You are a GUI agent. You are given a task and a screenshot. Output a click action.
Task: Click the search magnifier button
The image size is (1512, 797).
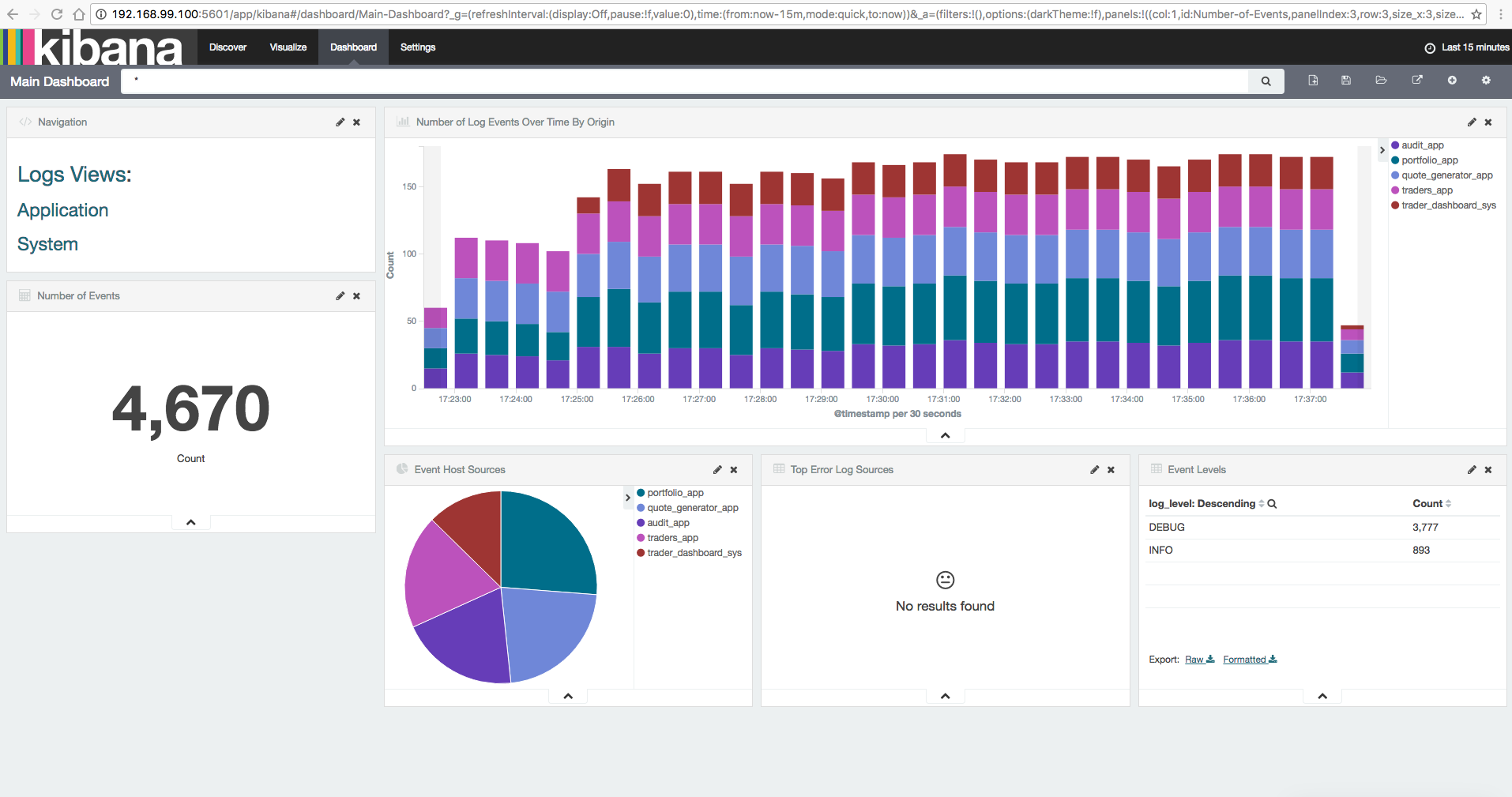1266,81
